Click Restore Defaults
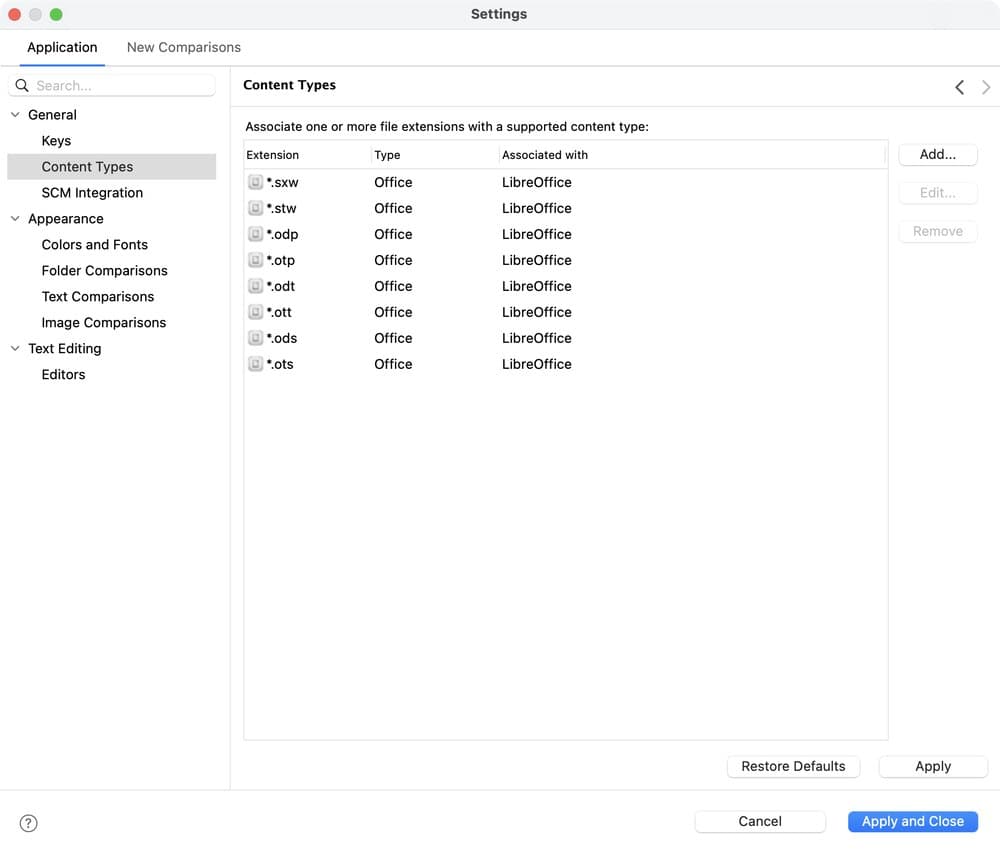Screen dimensions: 1000x854 point(793,766)
